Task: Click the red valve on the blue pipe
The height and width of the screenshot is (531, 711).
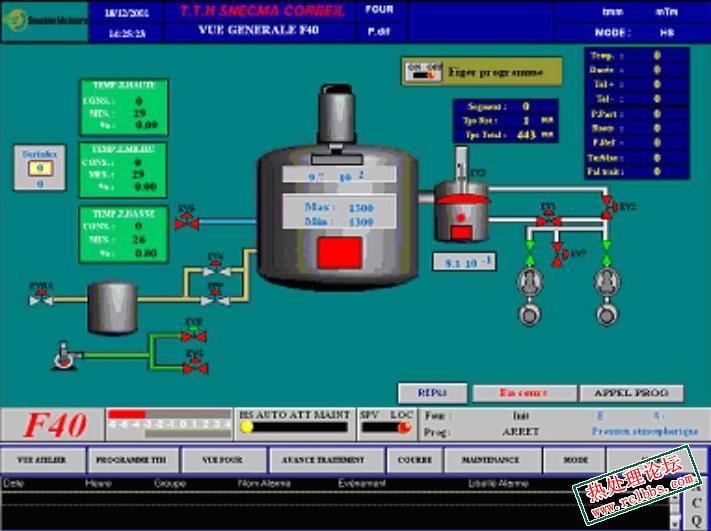Action: pos(187,223)
